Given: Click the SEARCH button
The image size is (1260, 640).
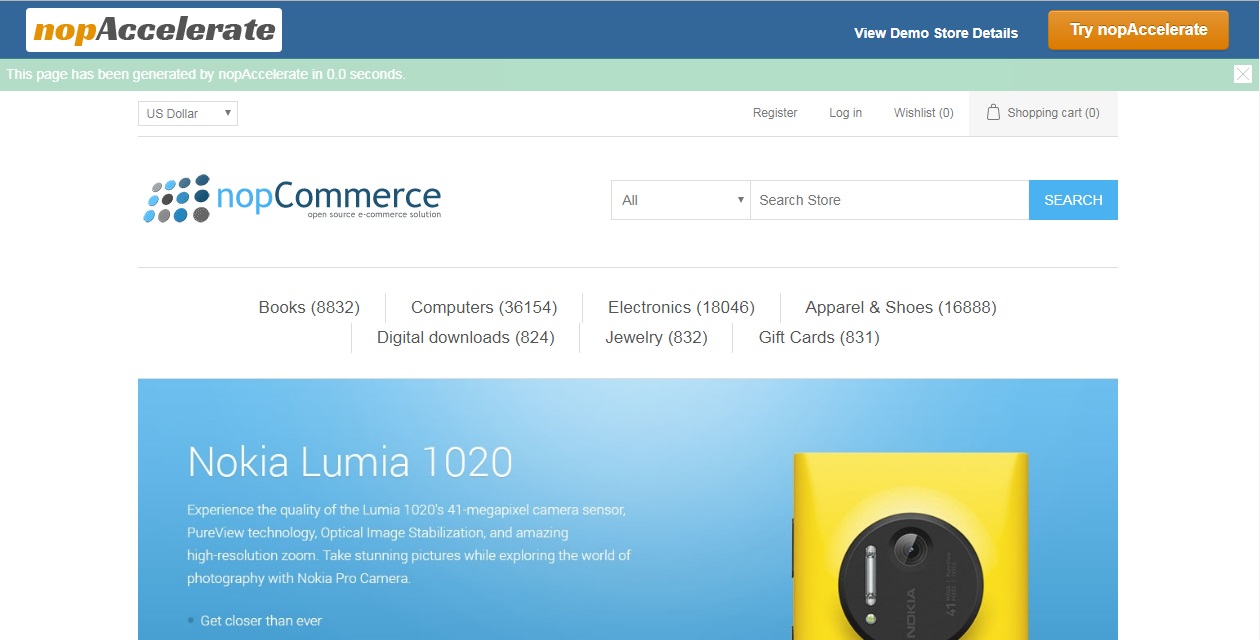Looking at the screenshot, I should [1073, 200].
